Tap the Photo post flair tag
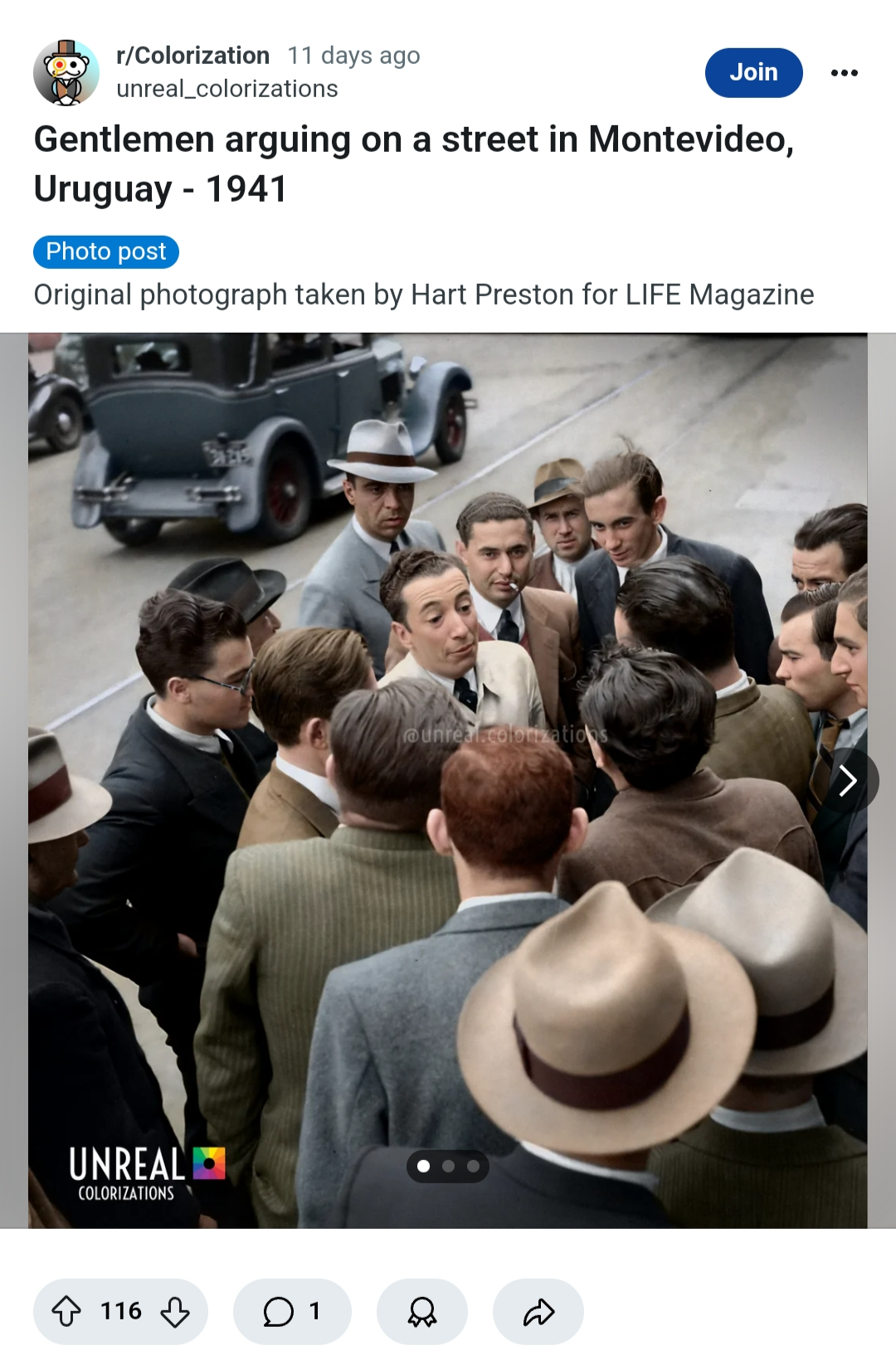This screenshot has height=1360, width=896. tap(106, 251)
